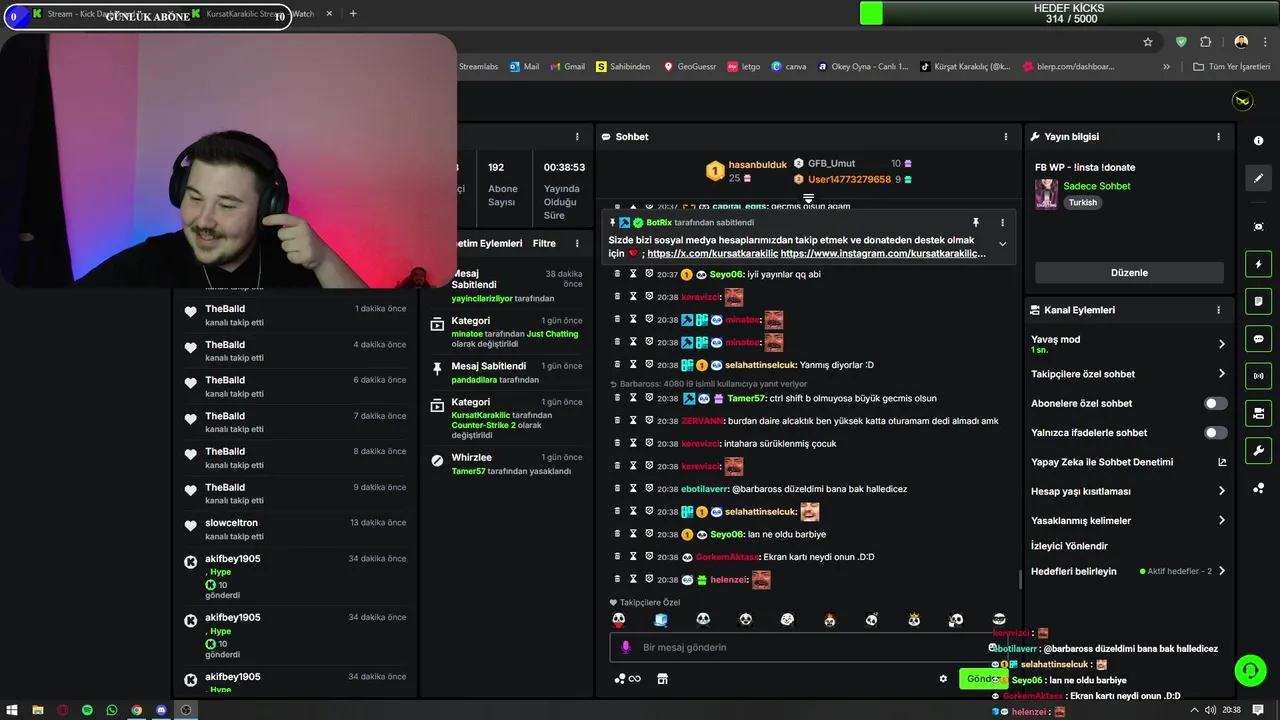Viewport: 1280px width, 720px height.
Task: Open the chat bubble icon in right sidebar
Action: point(1259,338)
